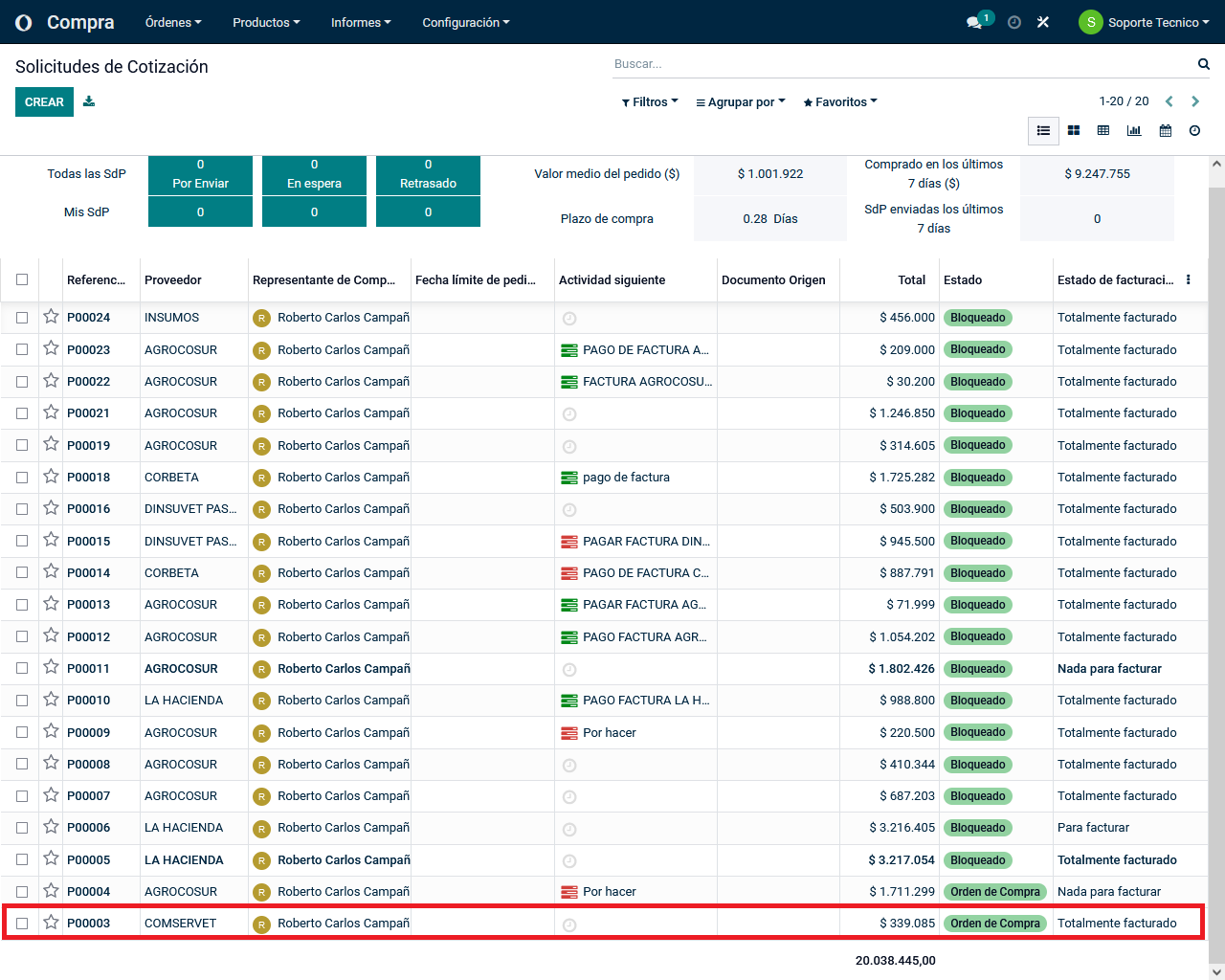The image size is (1225, 980).
Task: Open the pivot table view
Action: (x=1103, y=130)
